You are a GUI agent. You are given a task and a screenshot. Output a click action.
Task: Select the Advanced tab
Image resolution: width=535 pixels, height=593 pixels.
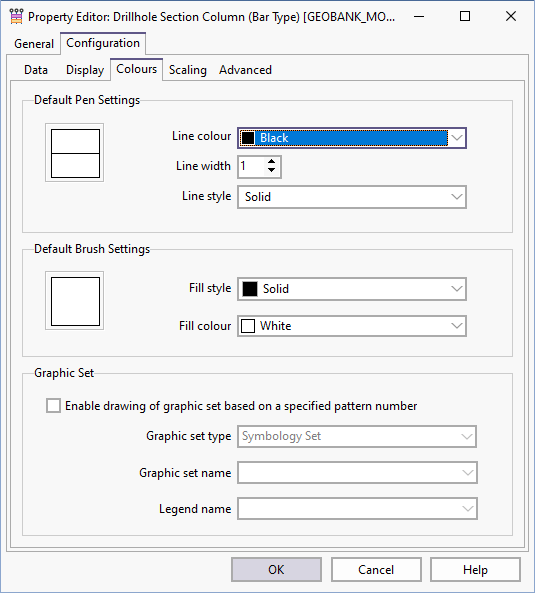tap(245, 70)
